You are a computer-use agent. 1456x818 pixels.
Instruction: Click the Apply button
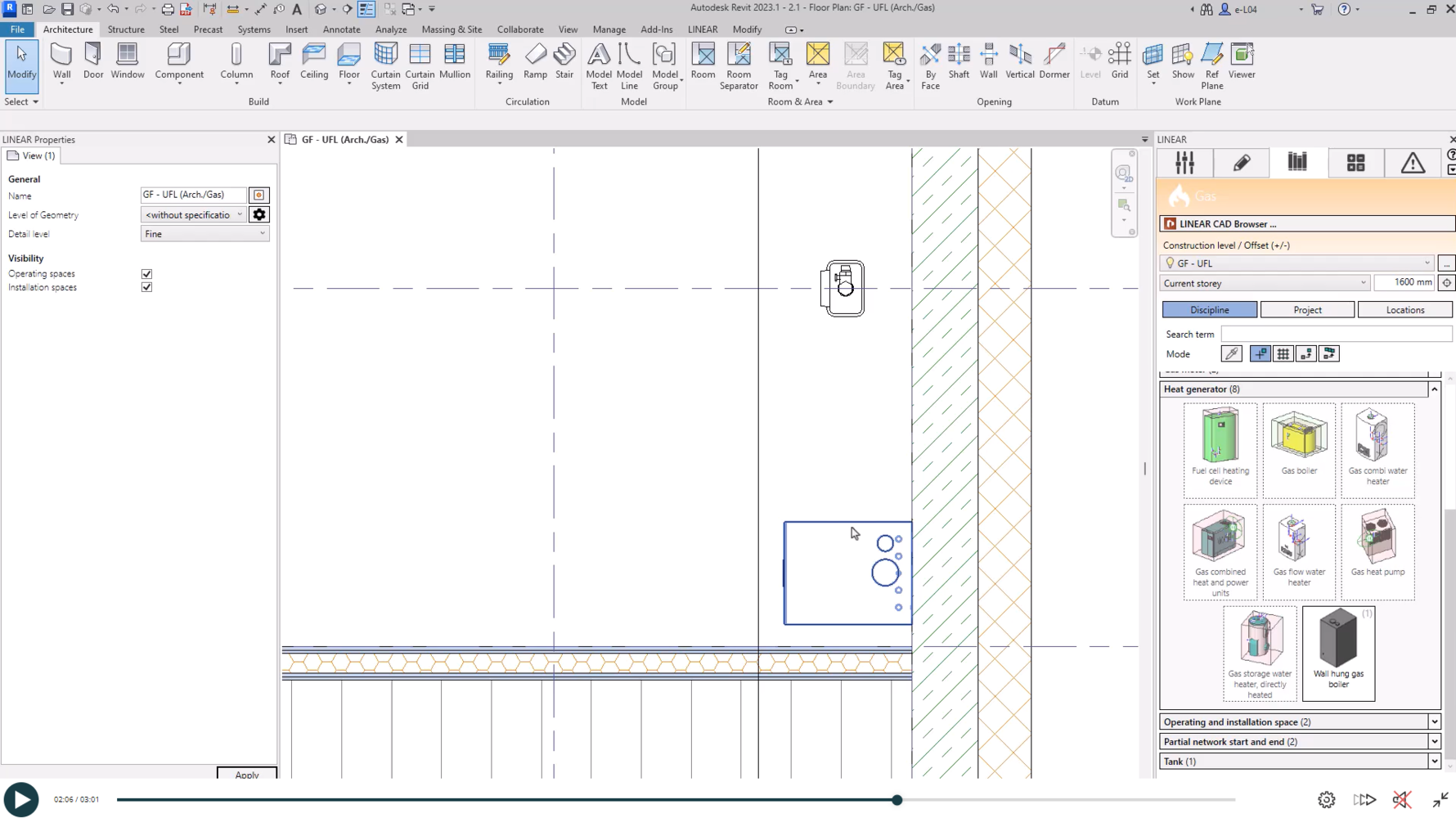(246, 774)
